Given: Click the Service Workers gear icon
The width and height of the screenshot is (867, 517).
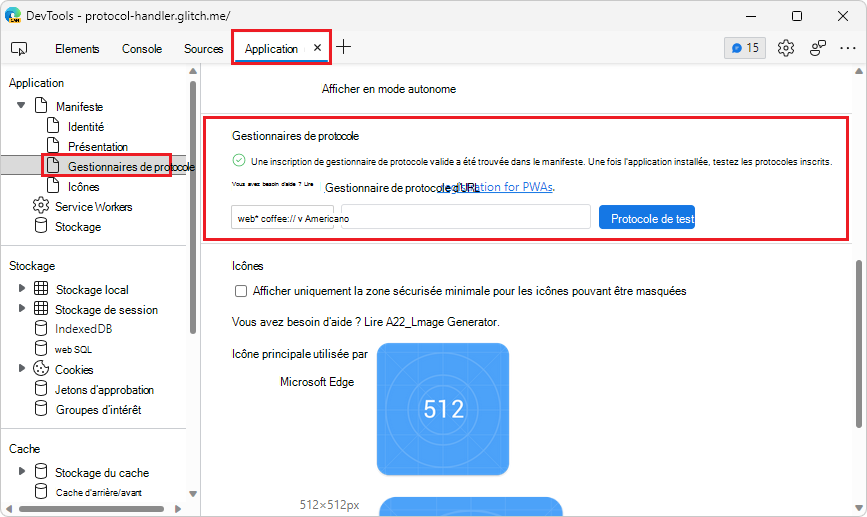Looking at the screenshot, I should click(x=40, y=206).
